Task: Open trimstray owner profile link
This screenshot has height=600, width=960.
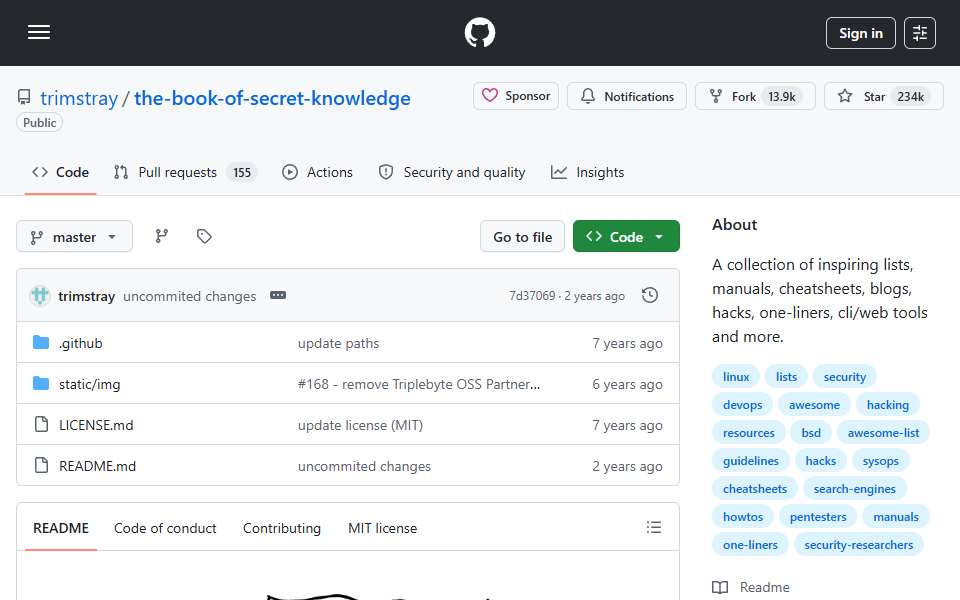Action: [79, 98]
